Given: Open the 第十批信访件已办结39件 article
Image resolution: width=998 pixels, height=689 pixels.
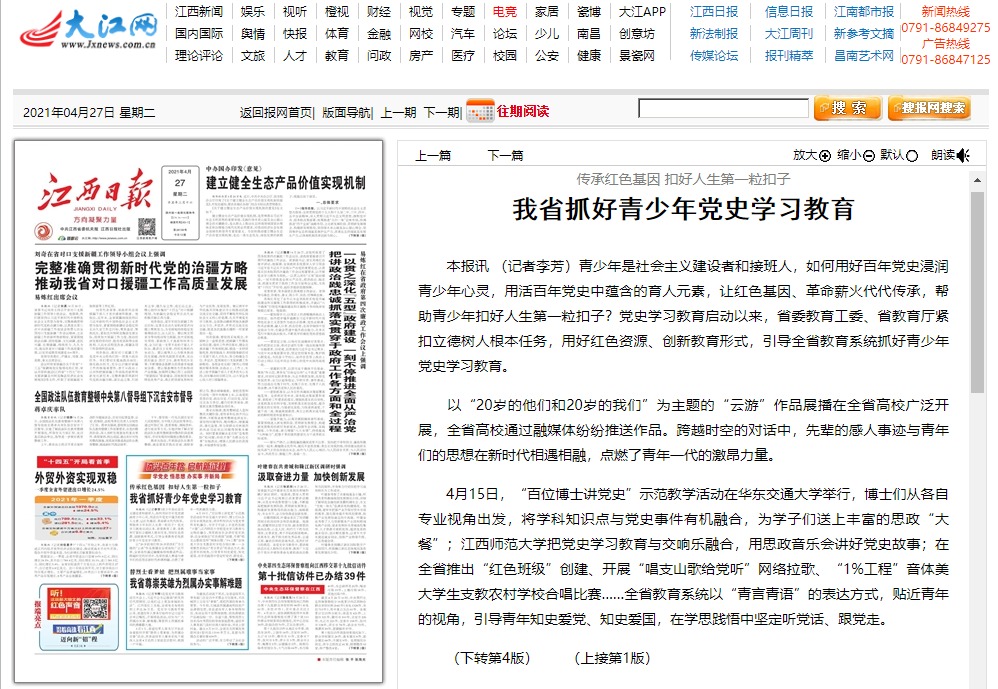Looking at the screenshot, I should click(x=311, y=576).
